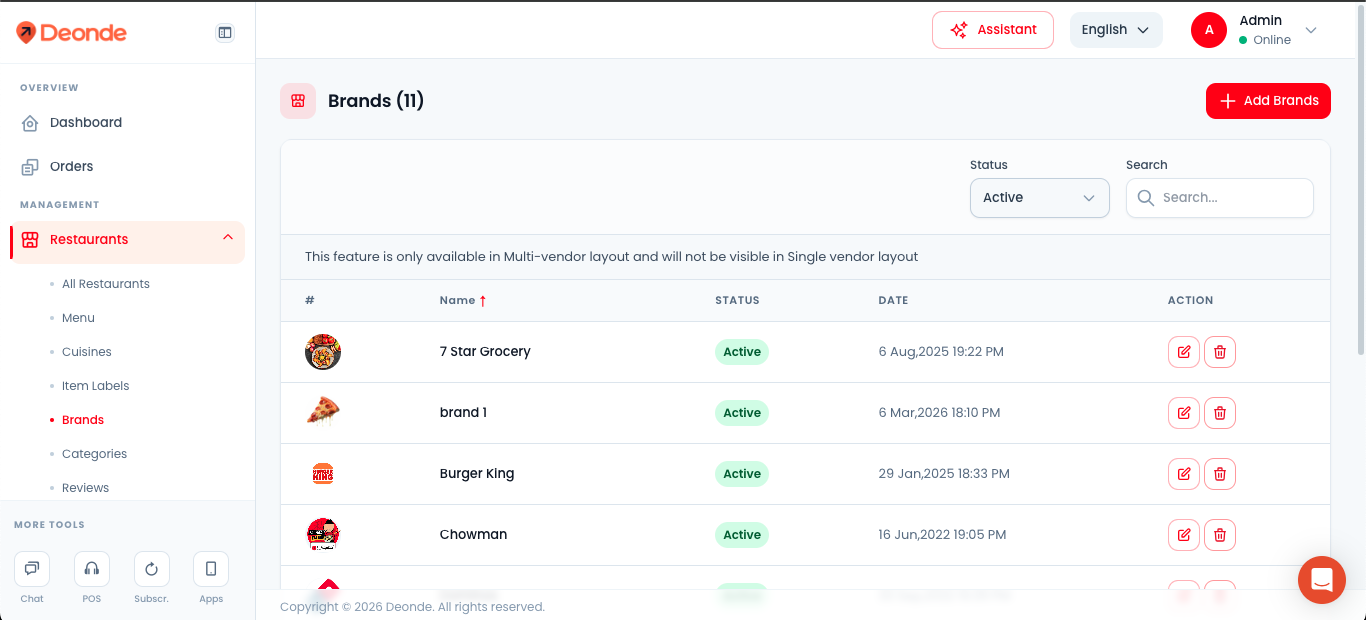Launch the Assistant button
The image size is (1366, 620).
coord(993,30)
